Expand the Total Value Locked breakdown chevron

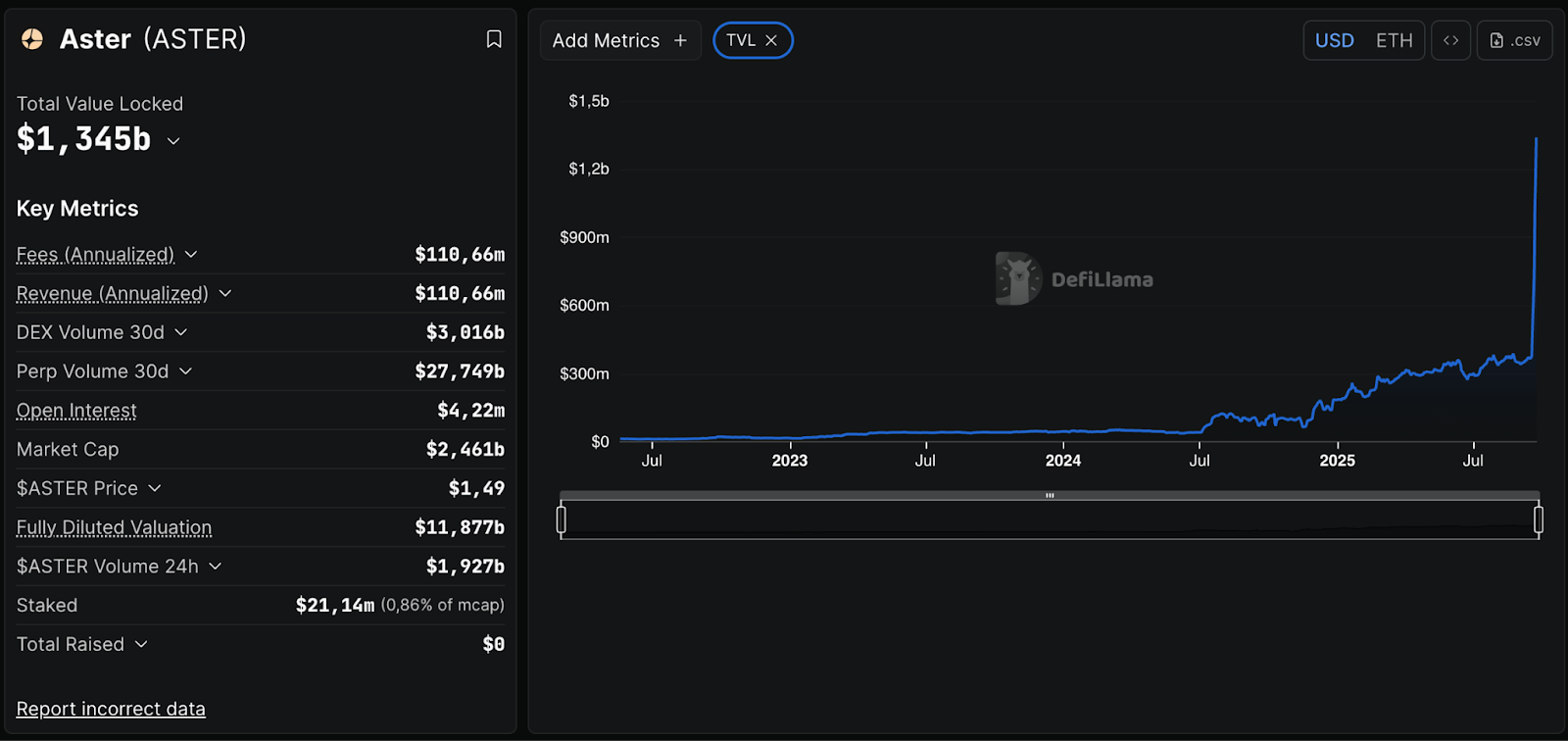point(173,141)
